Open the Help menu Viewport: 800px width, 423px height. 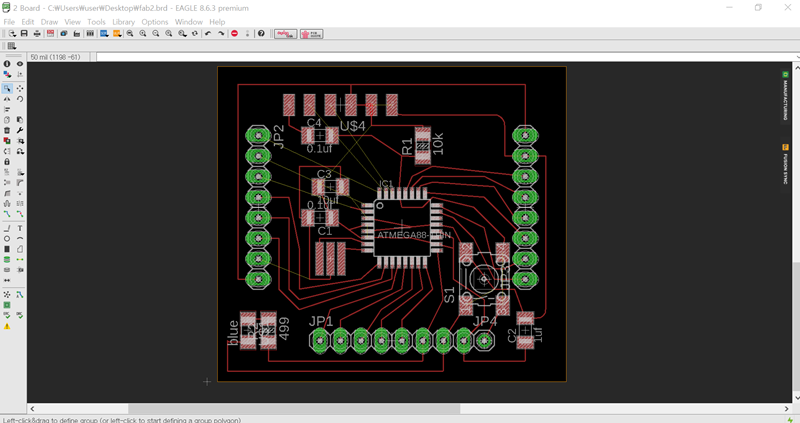217,22
